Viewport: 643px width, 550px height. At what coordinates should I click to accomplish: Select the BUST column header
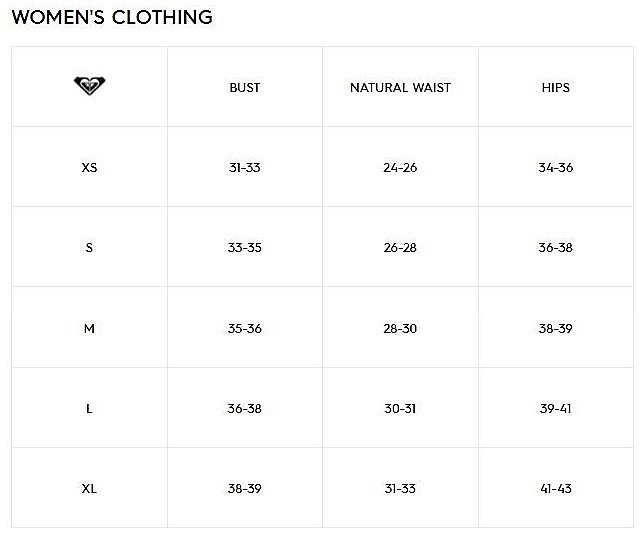click(x=244, y=88)
